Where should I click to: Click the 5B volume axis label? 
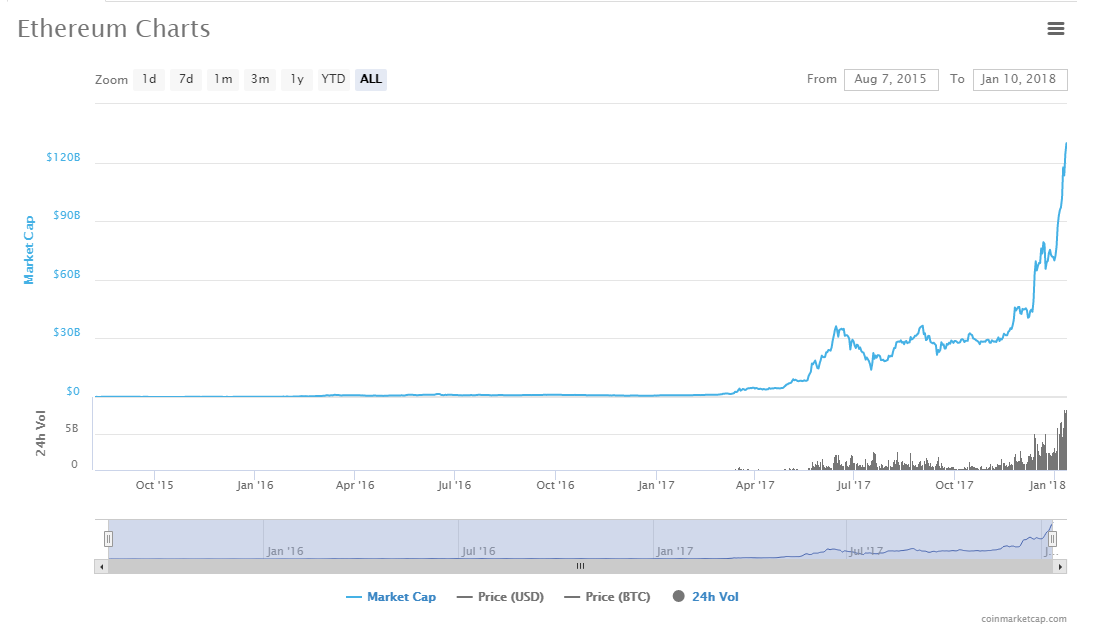pos(72,429)
